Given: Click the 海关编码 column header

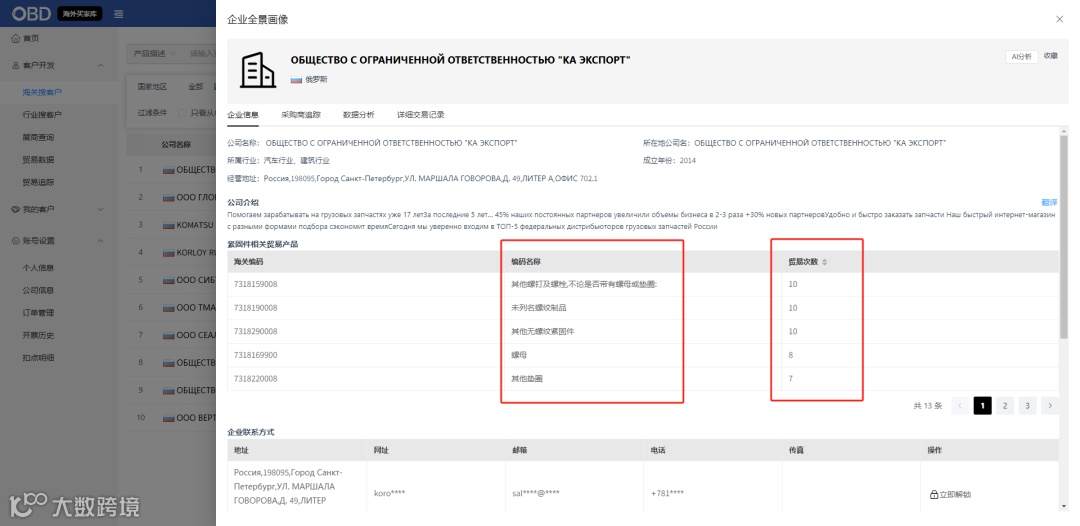Looking at the screenshot, I should pos(249,262).
